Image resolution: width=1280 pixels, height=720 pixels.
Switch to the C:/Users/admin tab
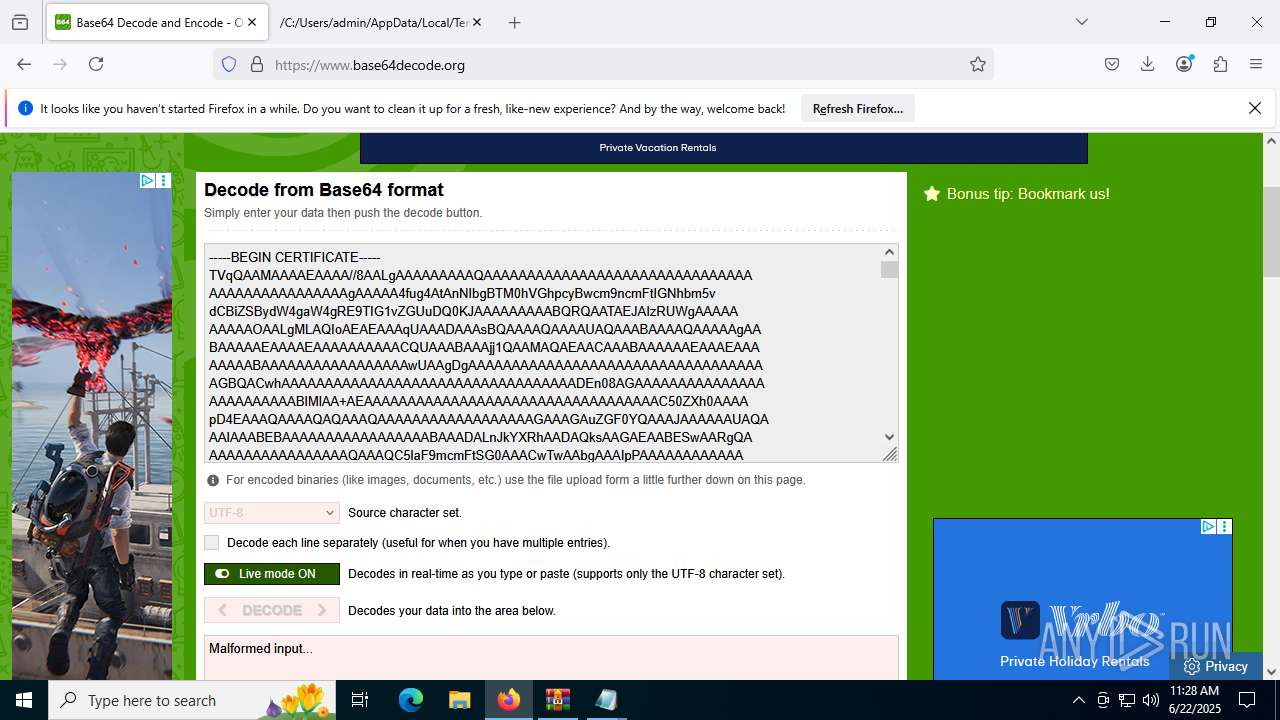[x=373, y=22]
